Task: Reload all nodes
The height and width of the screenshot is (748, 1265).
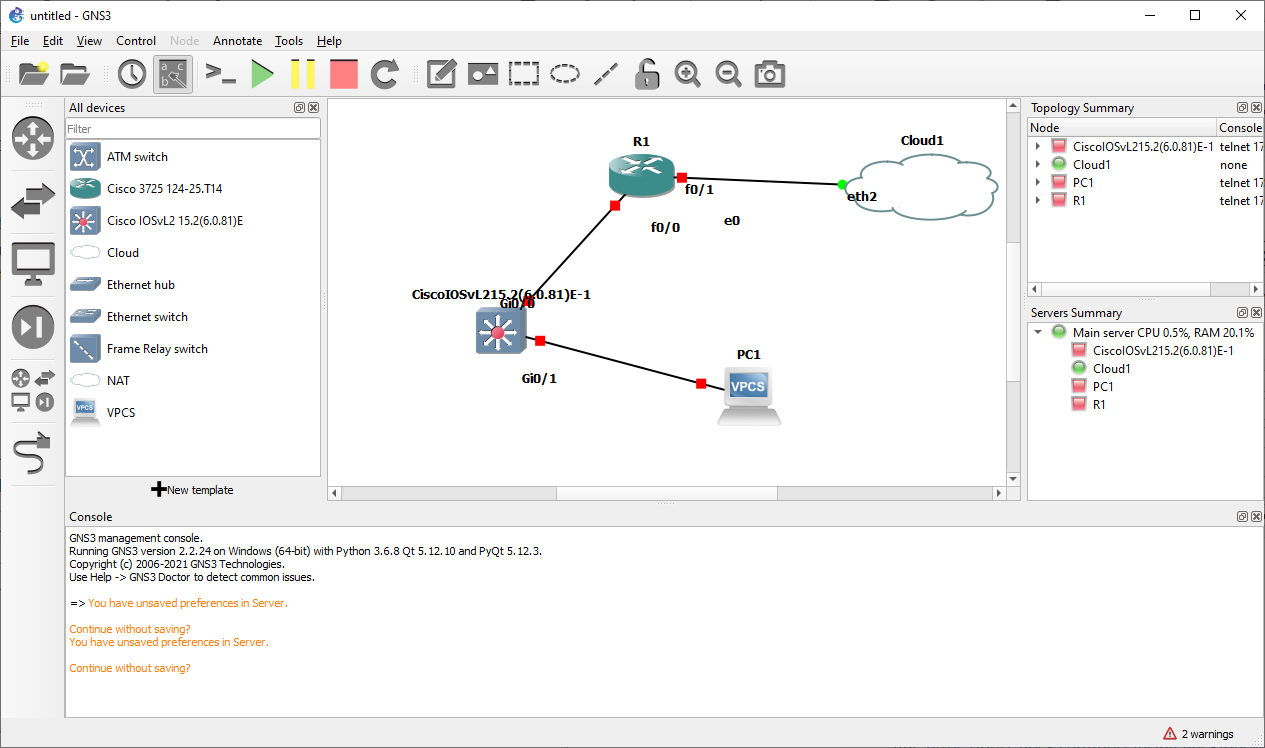Action: coord(385,74)
